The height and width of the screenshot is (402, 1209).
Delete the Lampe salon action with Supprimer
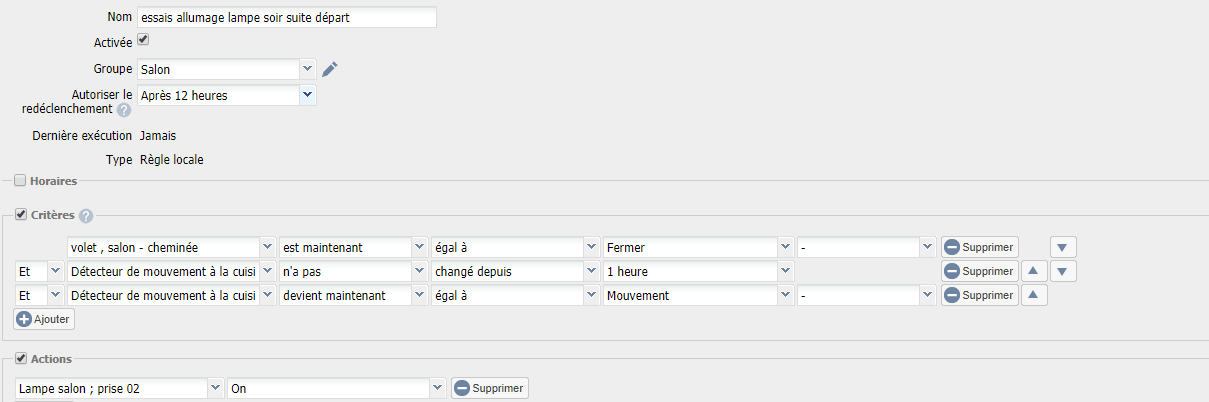click(489, 388)
